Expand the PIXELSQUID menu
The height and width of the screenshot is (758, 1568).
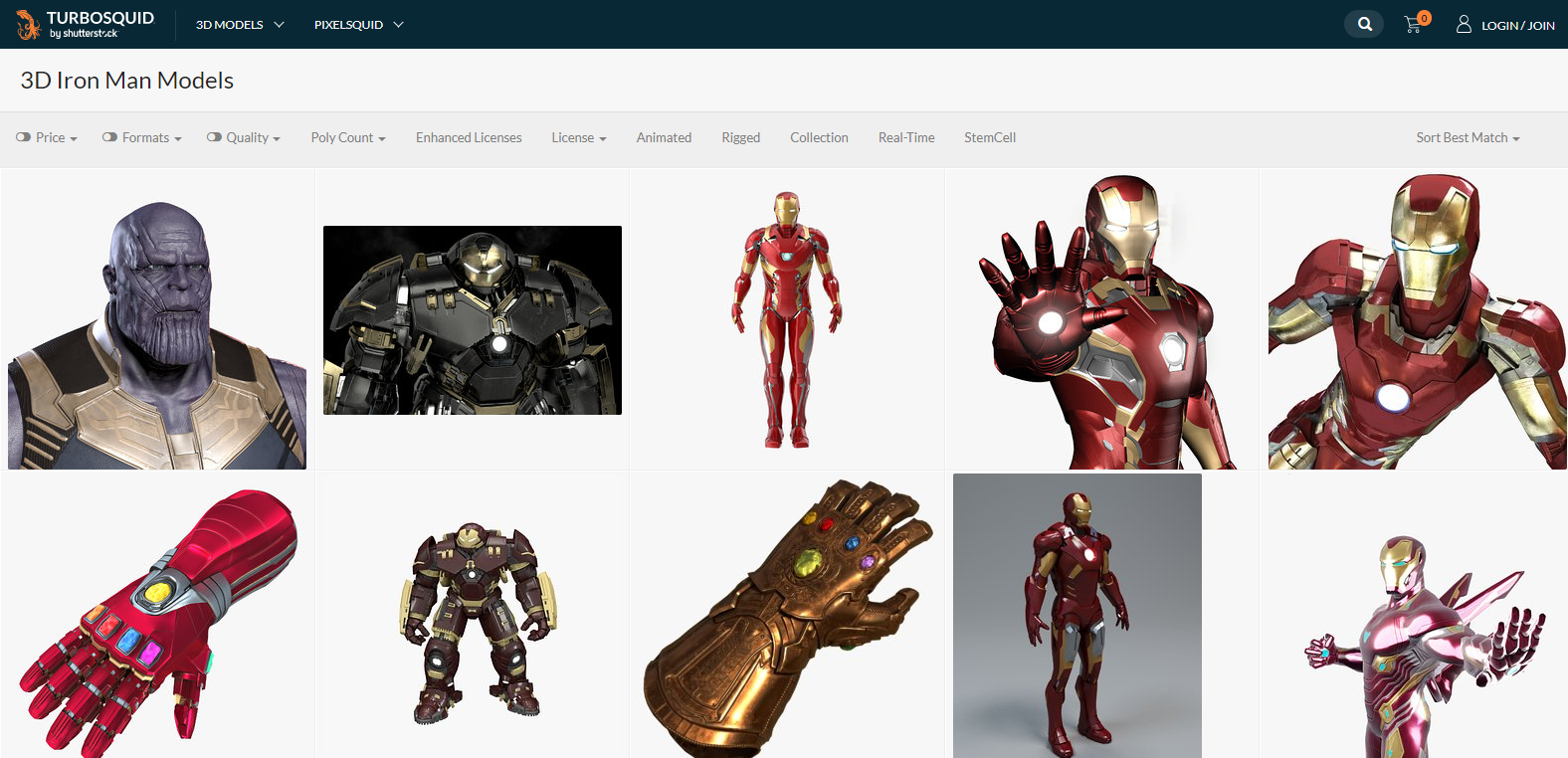[358, 24]
